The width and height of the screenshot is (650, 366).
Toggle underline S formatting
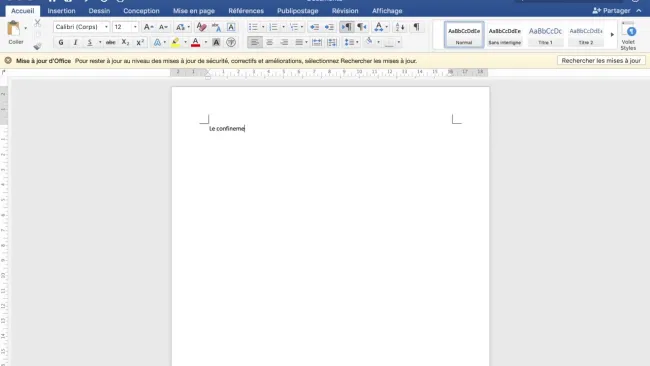coord(90,42)
